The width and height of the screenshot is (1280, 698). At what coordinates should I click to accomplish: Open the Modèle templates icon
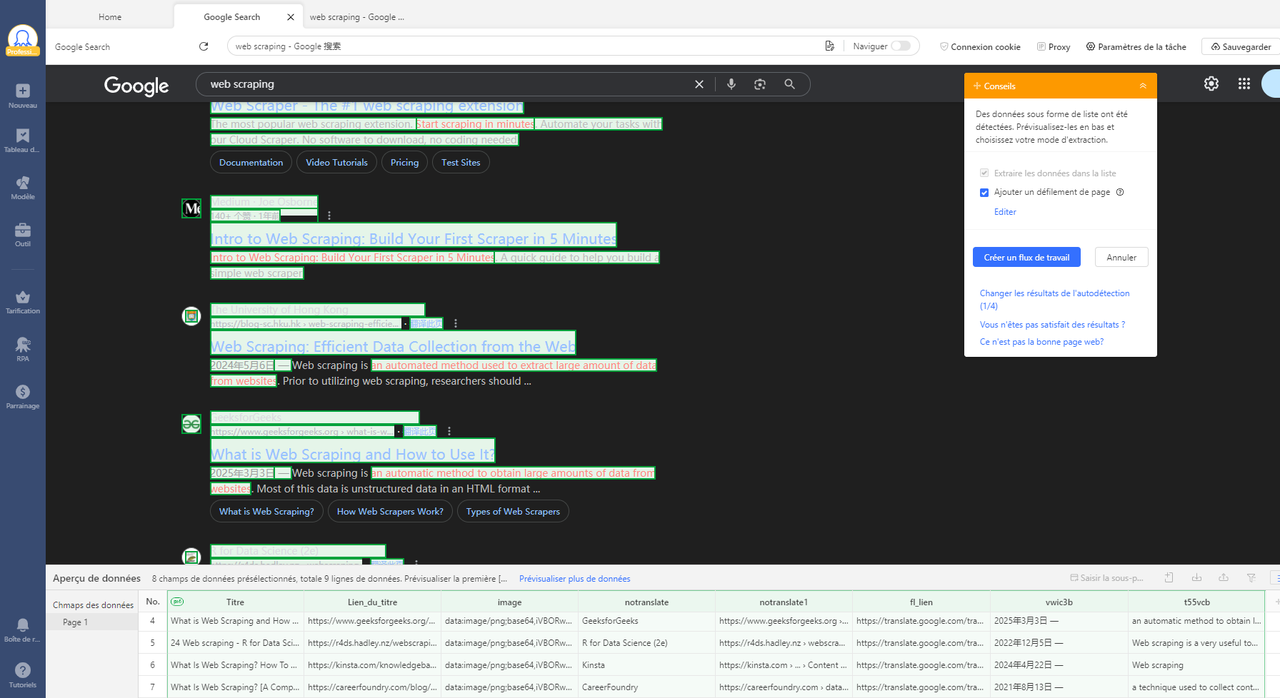pyautogui.click(x=22, y=183)
